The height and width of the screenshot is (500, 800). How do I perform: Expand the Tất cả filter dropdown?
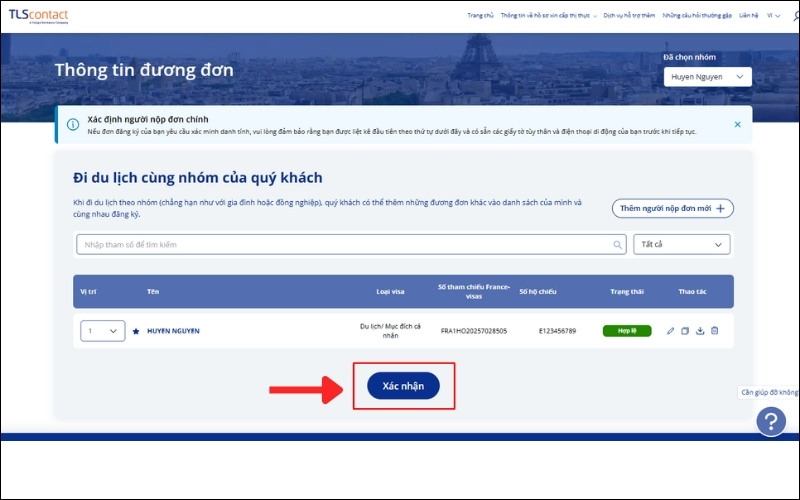click(682, 244)
